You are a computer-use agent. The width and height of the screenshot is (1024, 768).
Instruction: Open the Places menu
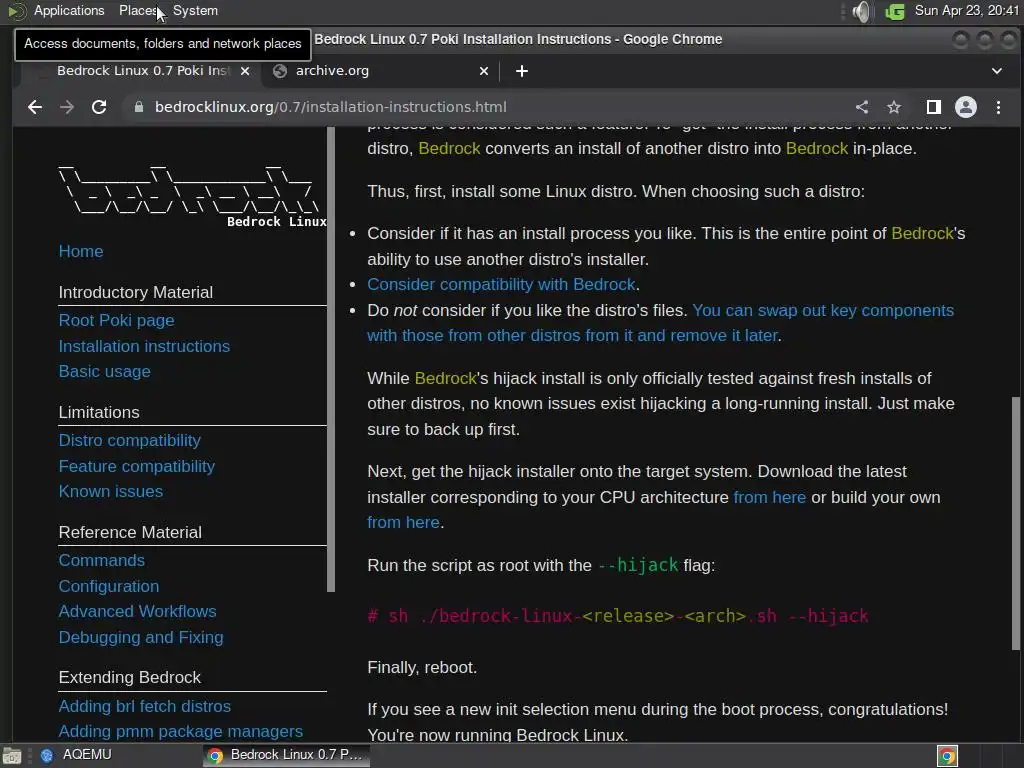point(138,10)
